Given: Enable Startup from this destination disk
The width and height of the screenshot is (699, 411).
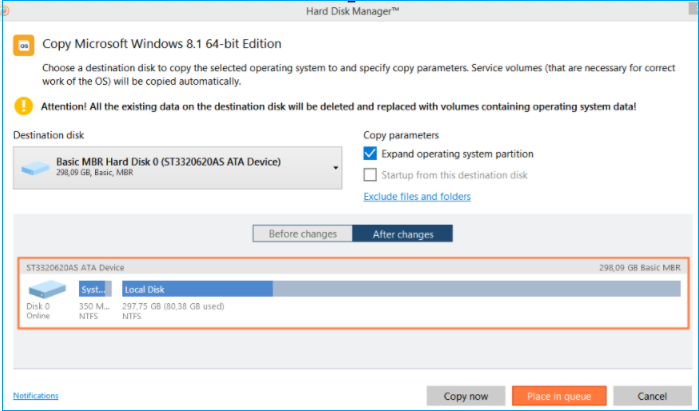Looking at the screenshot, I should 371,175.
